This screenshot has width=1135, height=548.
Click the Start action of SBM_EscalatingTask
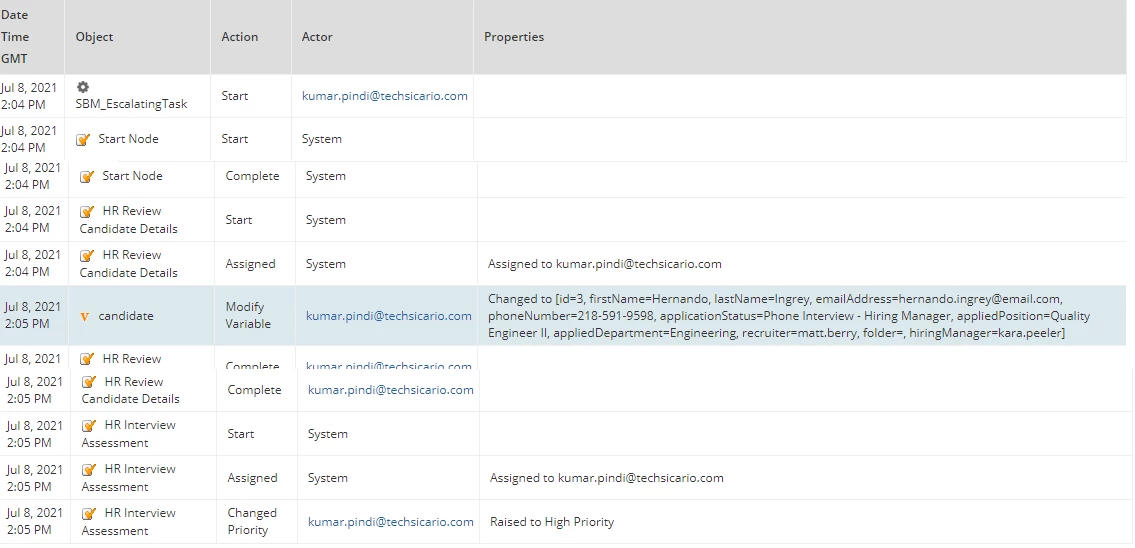click(235, 96)
